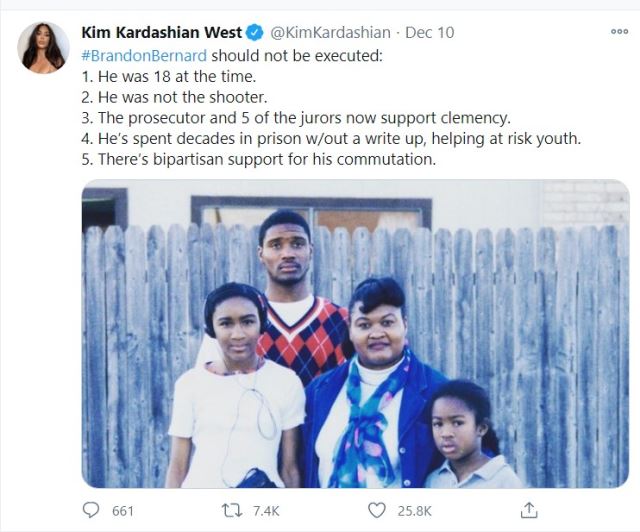Open the attached family photo

coord(355,334)
